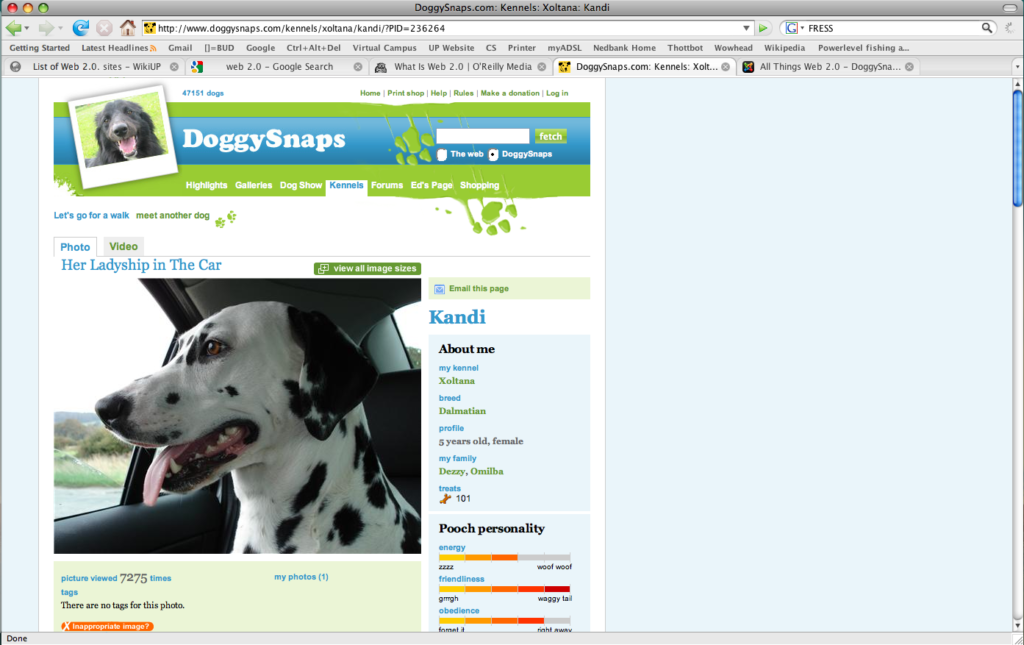Open the back button history dropdown
Image resolution: width=1024 pixels, height=645 pixels.
click(27, 27)
